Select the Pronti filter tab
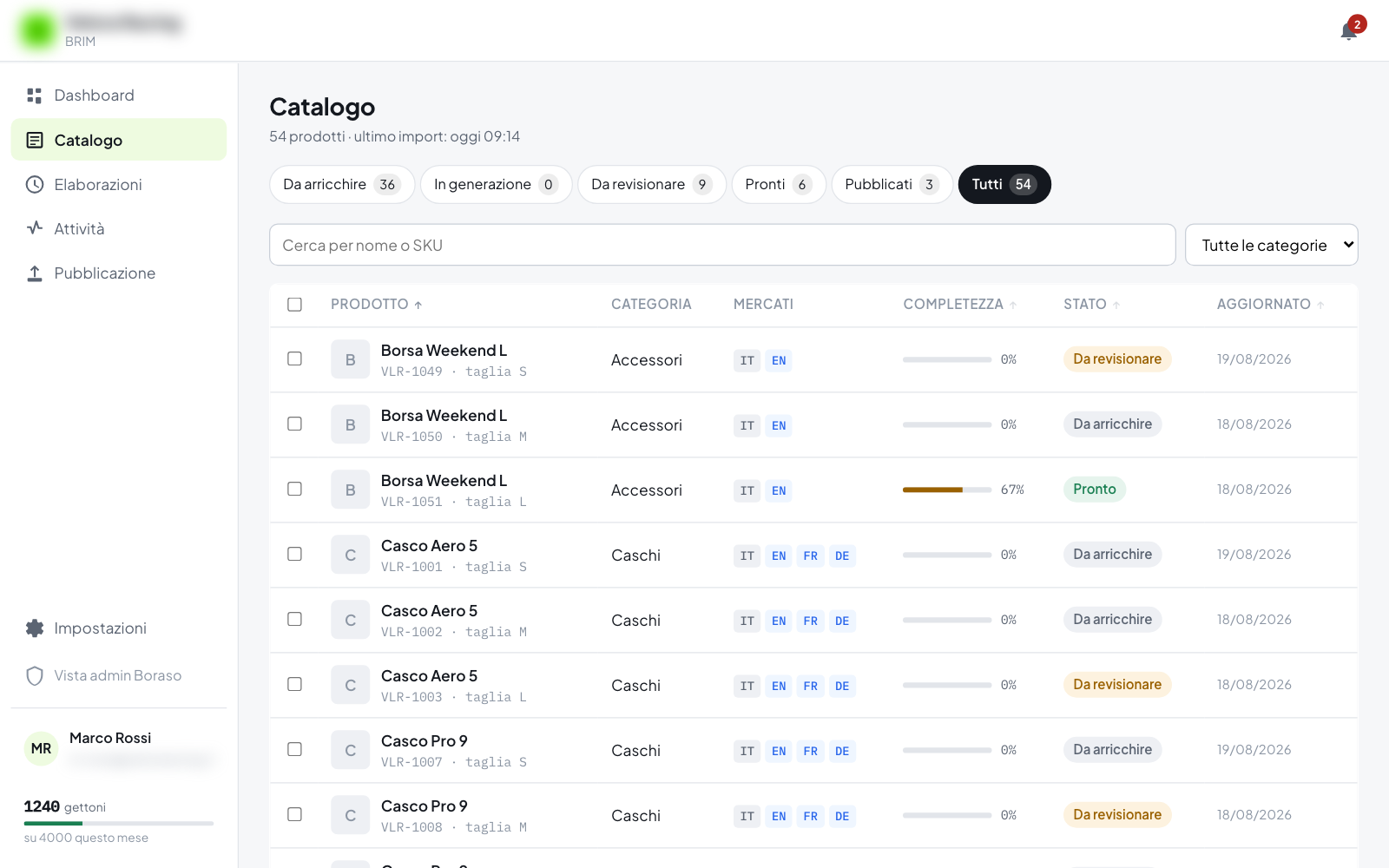 pyautogui.click(x=779, y=184)
